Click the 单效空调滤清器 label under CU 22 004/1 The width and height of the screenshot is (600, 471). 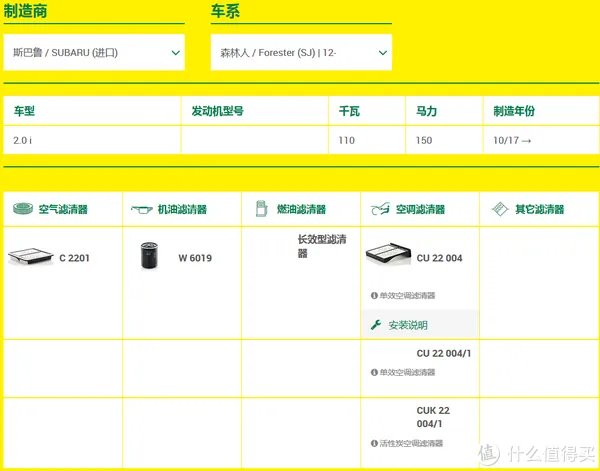point(407,372)
